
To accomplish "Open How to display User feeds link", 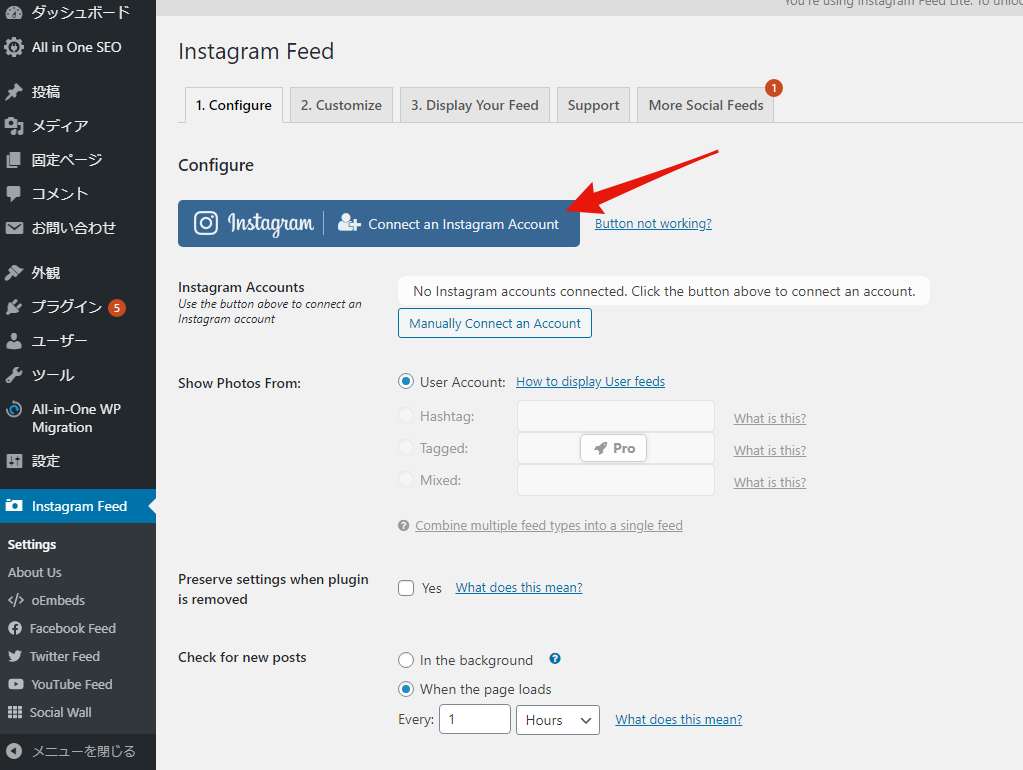I will coord(590,381).
